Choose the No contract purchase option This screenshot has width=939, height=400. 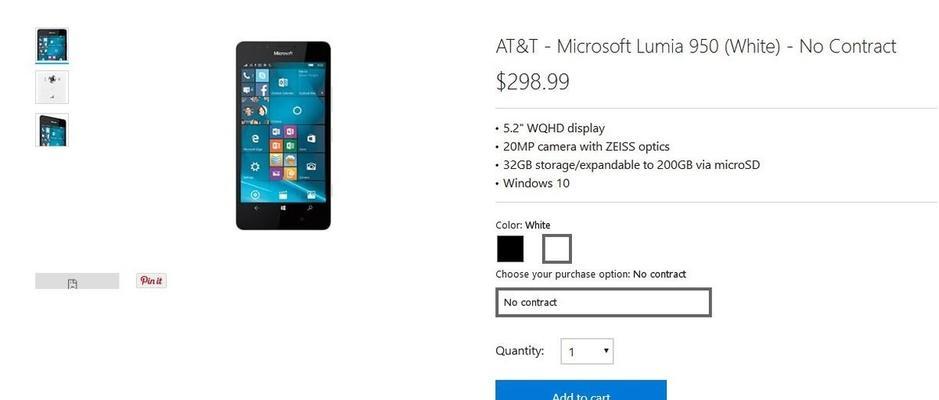click(x=604, y=302)
